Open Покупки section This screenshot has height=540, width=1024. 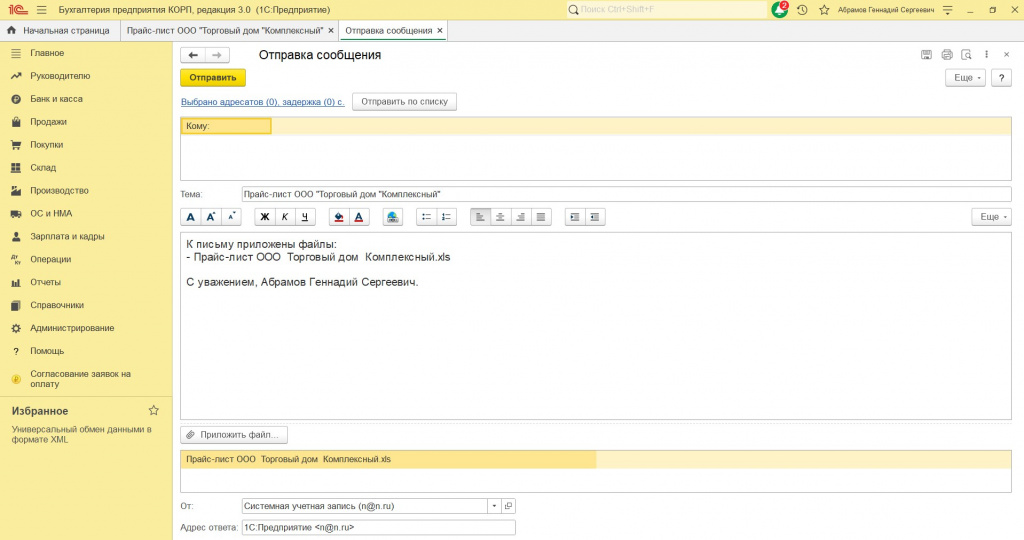(46, 144)
